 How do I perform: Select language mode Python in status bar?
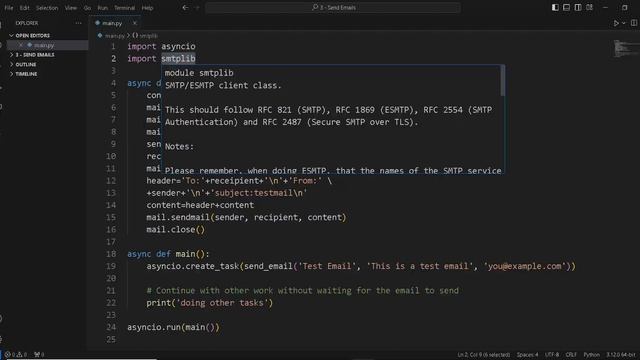coord(591,355)
